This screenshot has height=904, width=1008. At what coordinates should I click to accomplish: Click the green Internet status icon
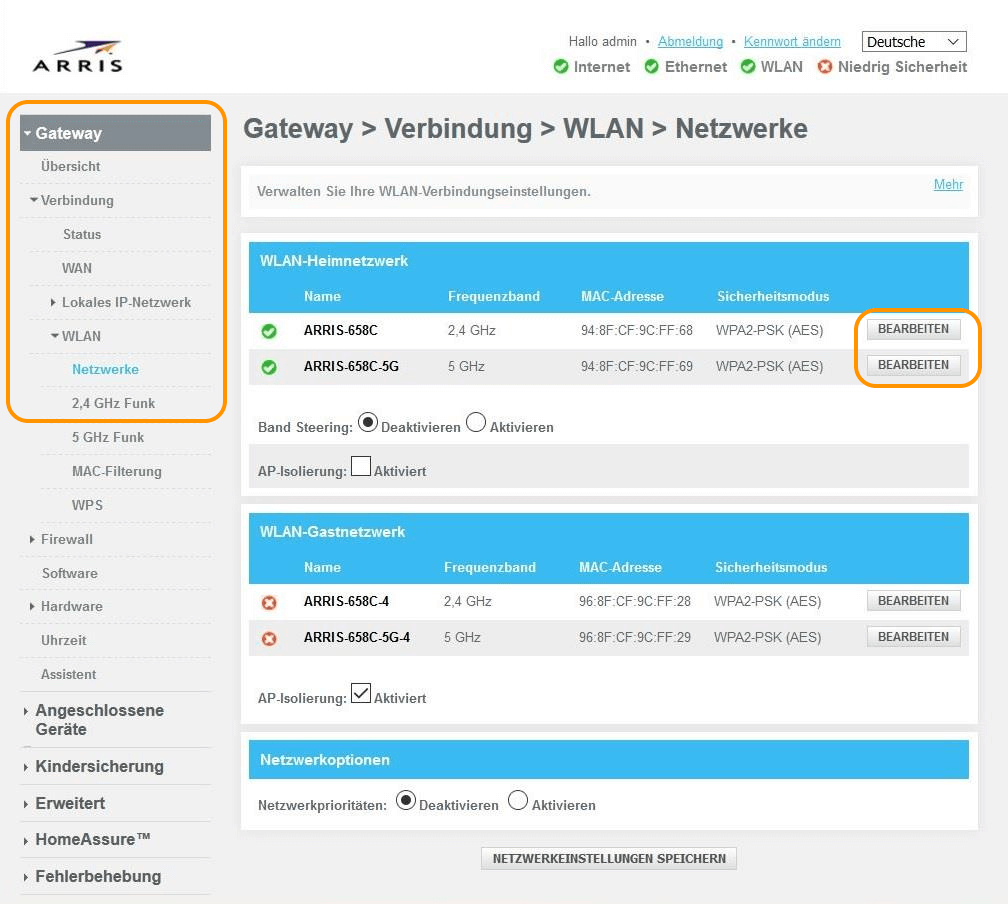(x=561, y=67)
